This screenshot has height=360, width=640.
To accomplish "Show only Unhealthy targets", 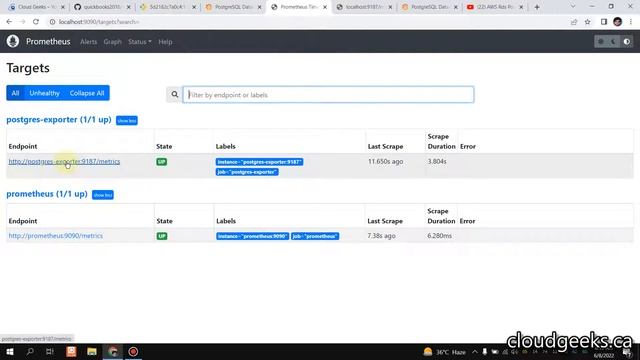I will pyautogui.click(x=44, y=93).
